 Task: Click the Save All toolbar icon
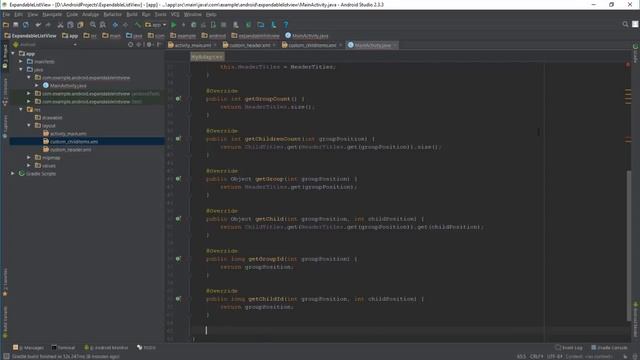click(x=16, y=25)
